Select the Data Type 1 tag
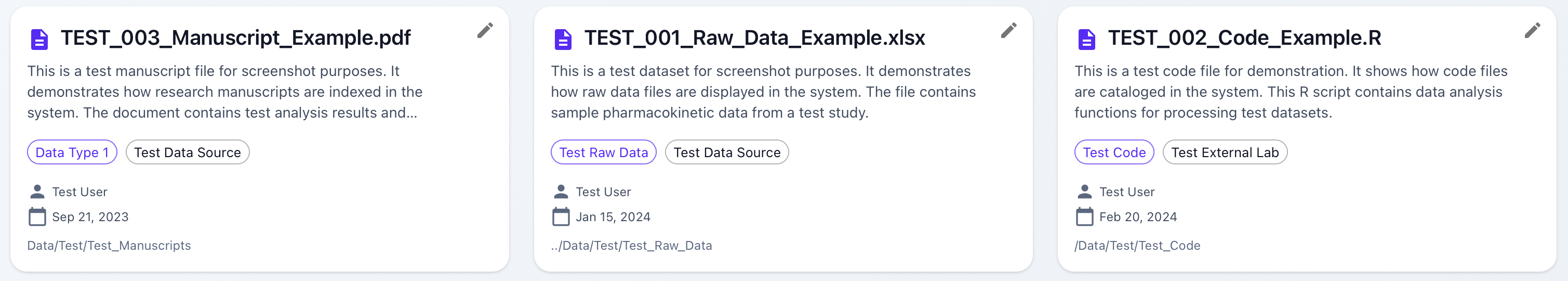 coord(72,152)
